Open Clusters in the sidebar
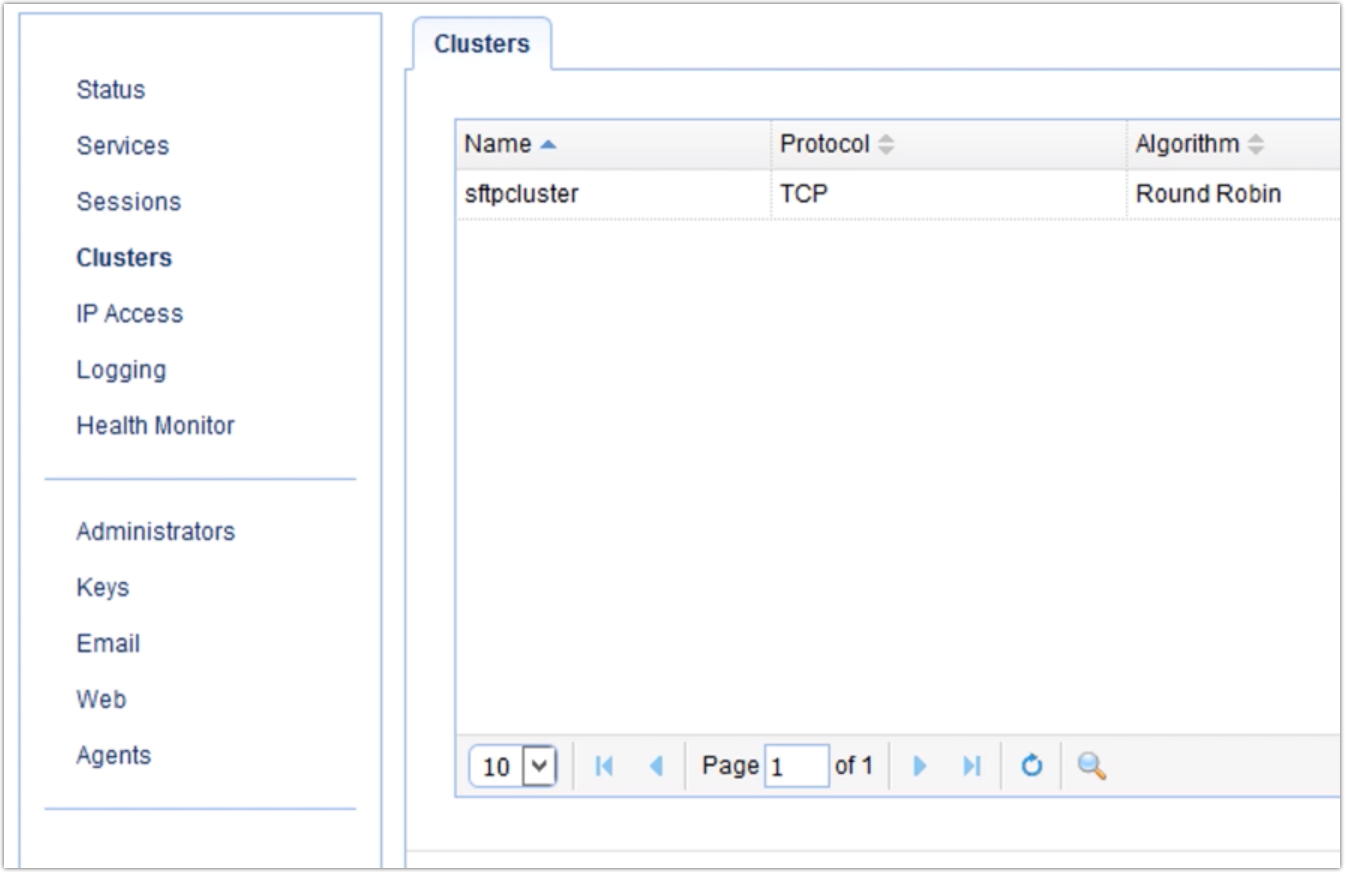 pyautogui.click(x=124, y=257)
